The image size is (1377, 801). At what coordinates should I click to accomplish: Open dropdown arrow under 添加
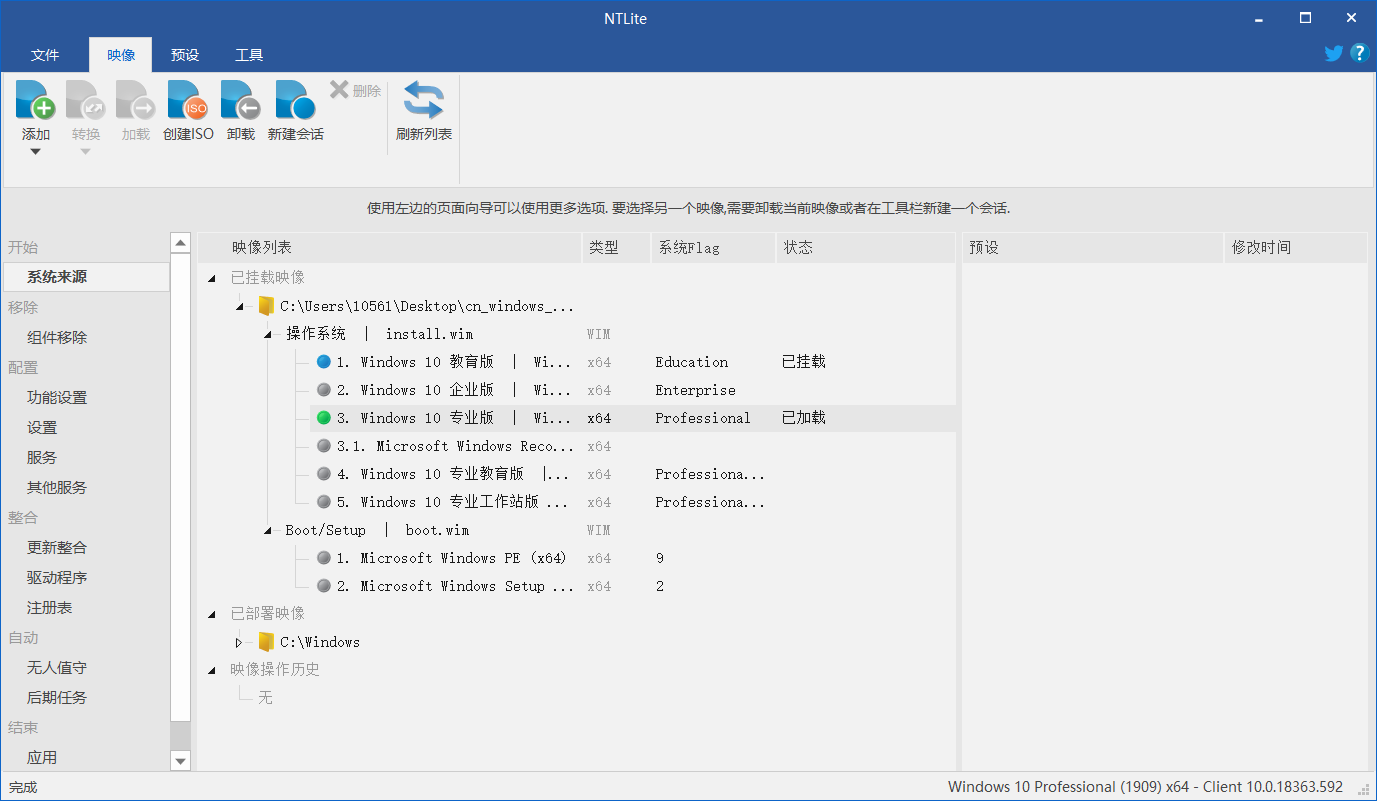click(x=35, y=152)
